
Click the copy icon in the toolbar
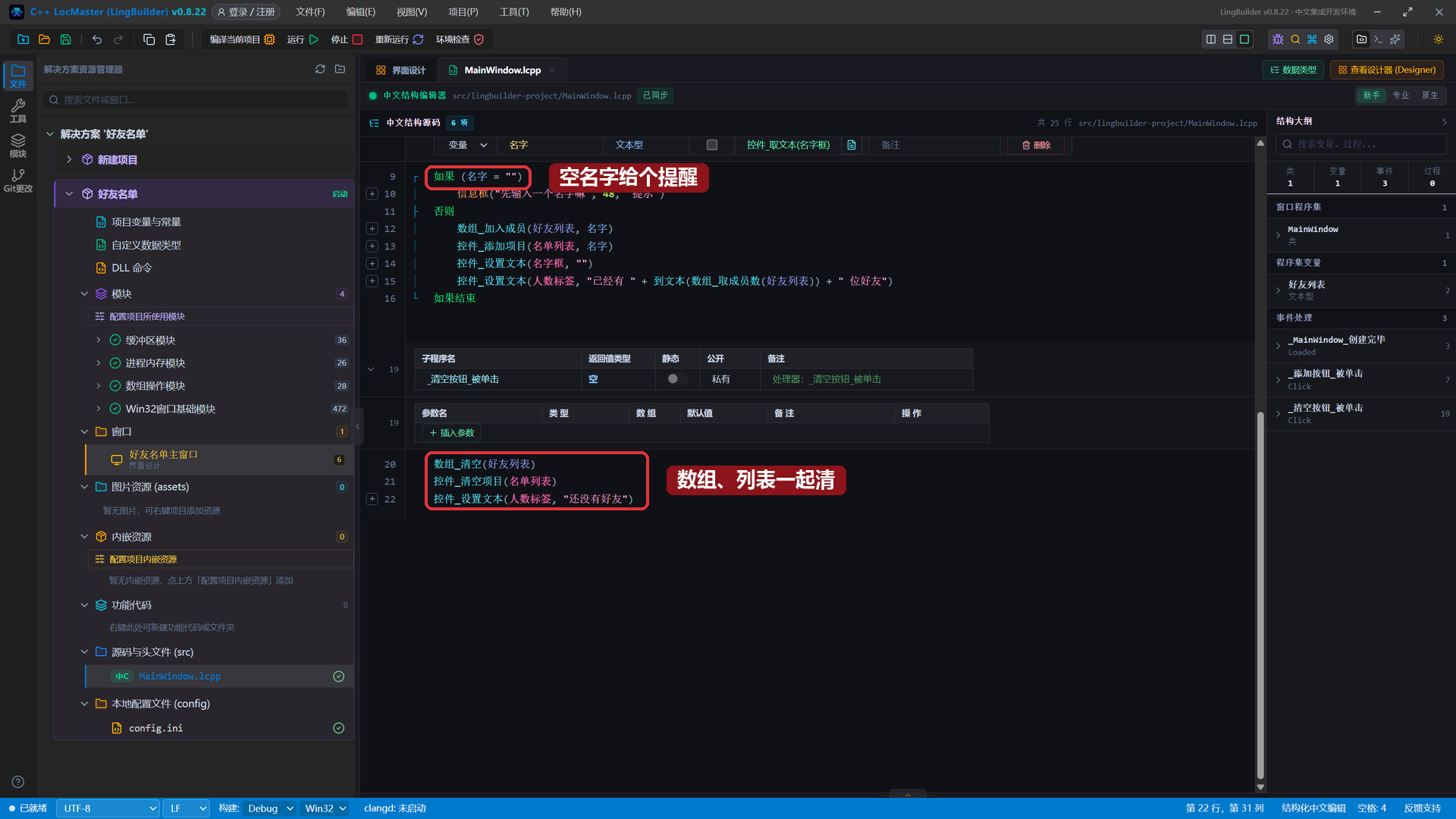(149, 39)
